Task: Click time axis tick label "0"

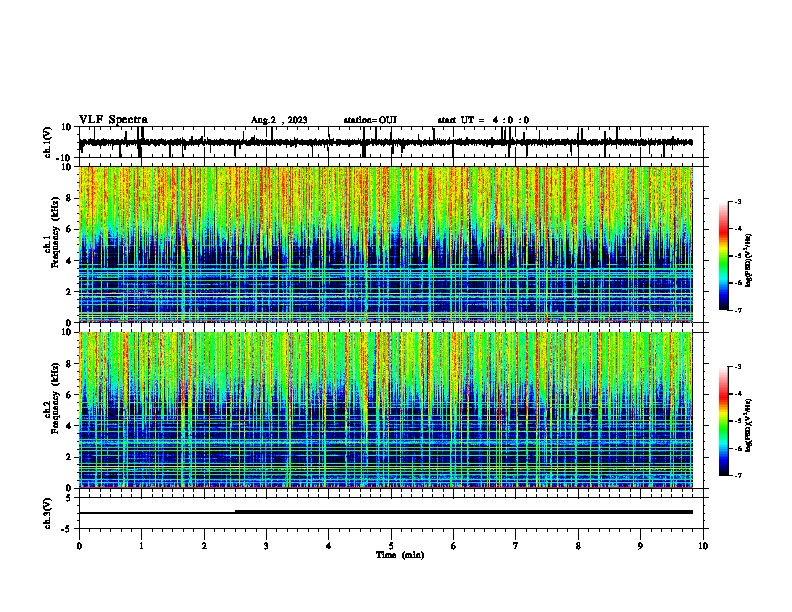Action: point(79,546)
